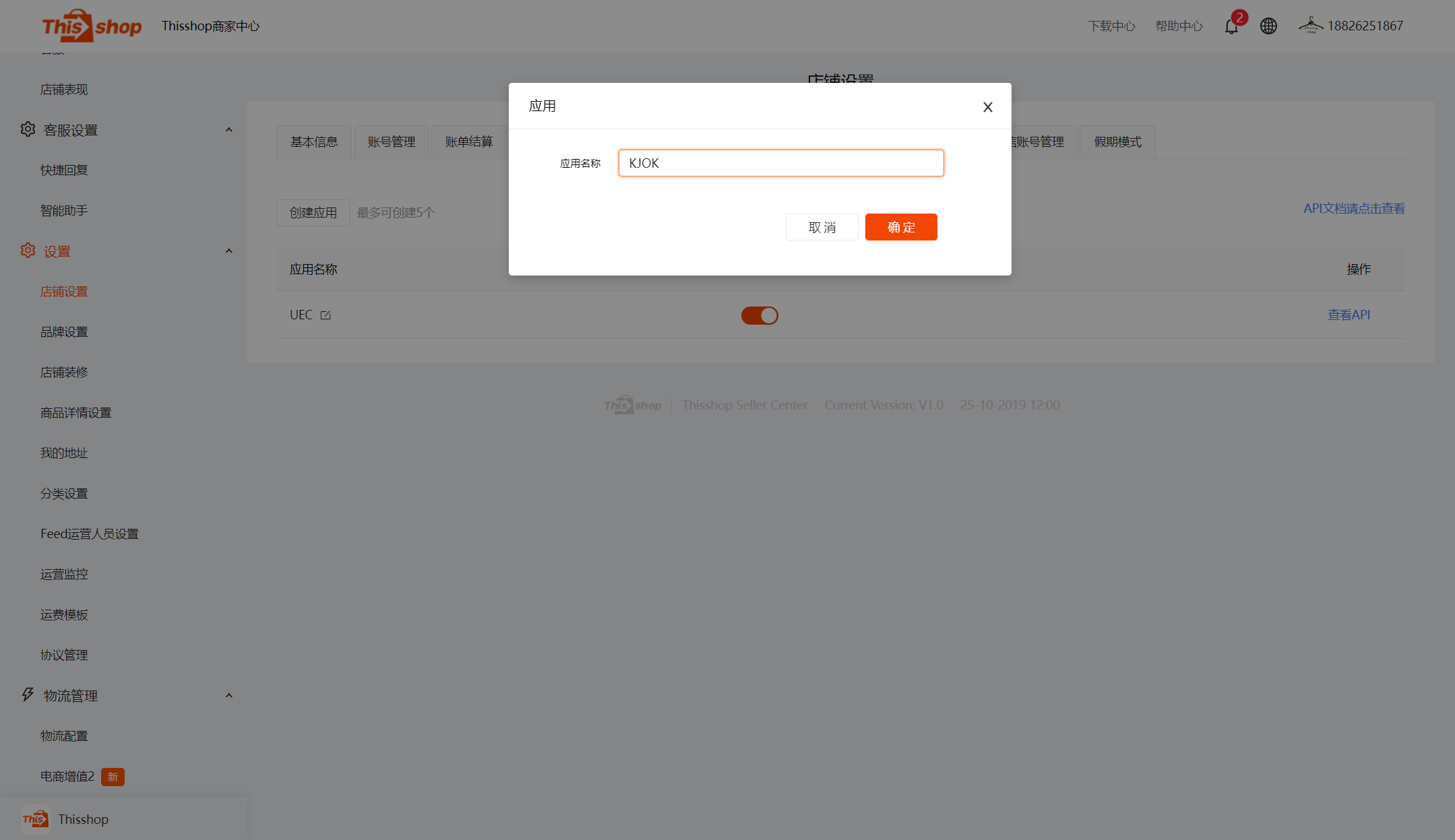Open 快捷回复 in the sidebar
Screen dimensions: 1455x840
[x=64, y=170]
